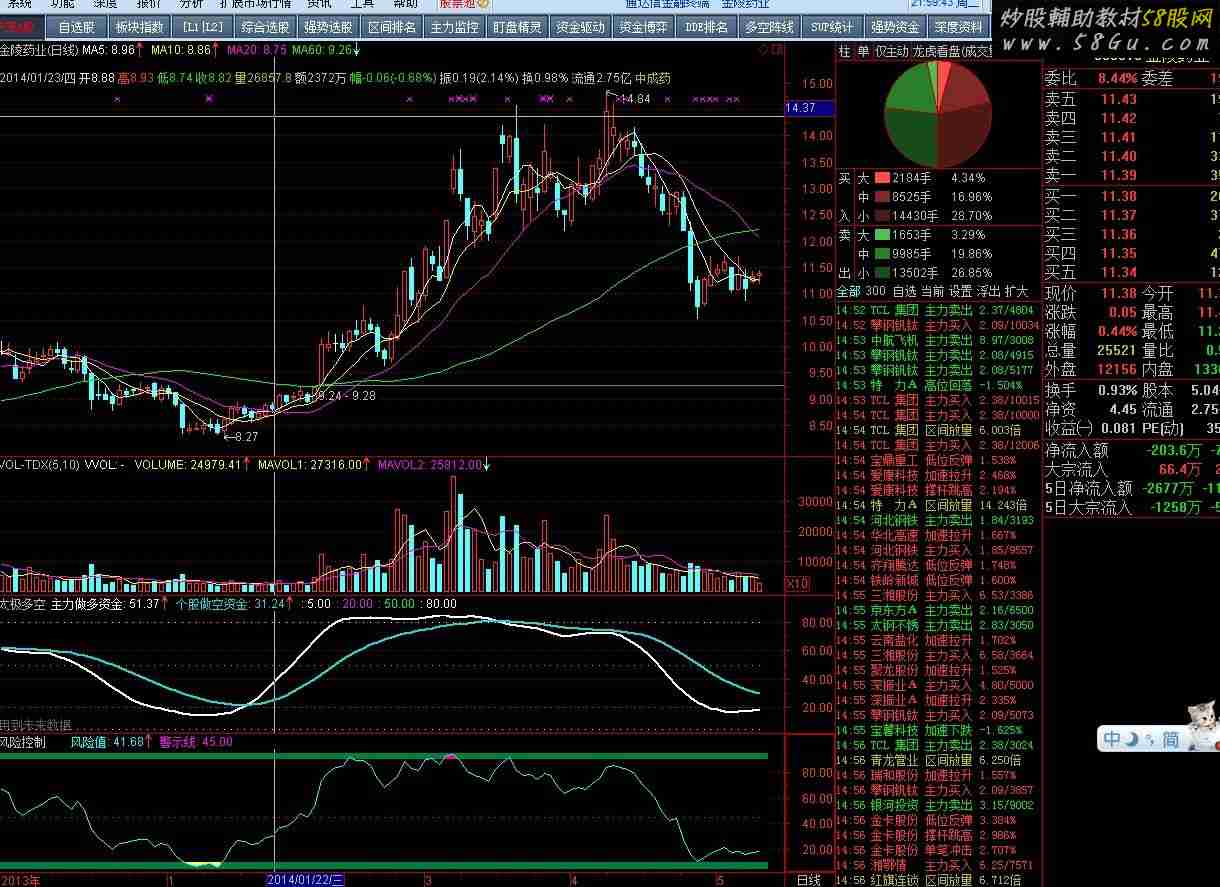Click the buy/sell volume pie chart
The image size is (1220, 887).
coord(939,112)
